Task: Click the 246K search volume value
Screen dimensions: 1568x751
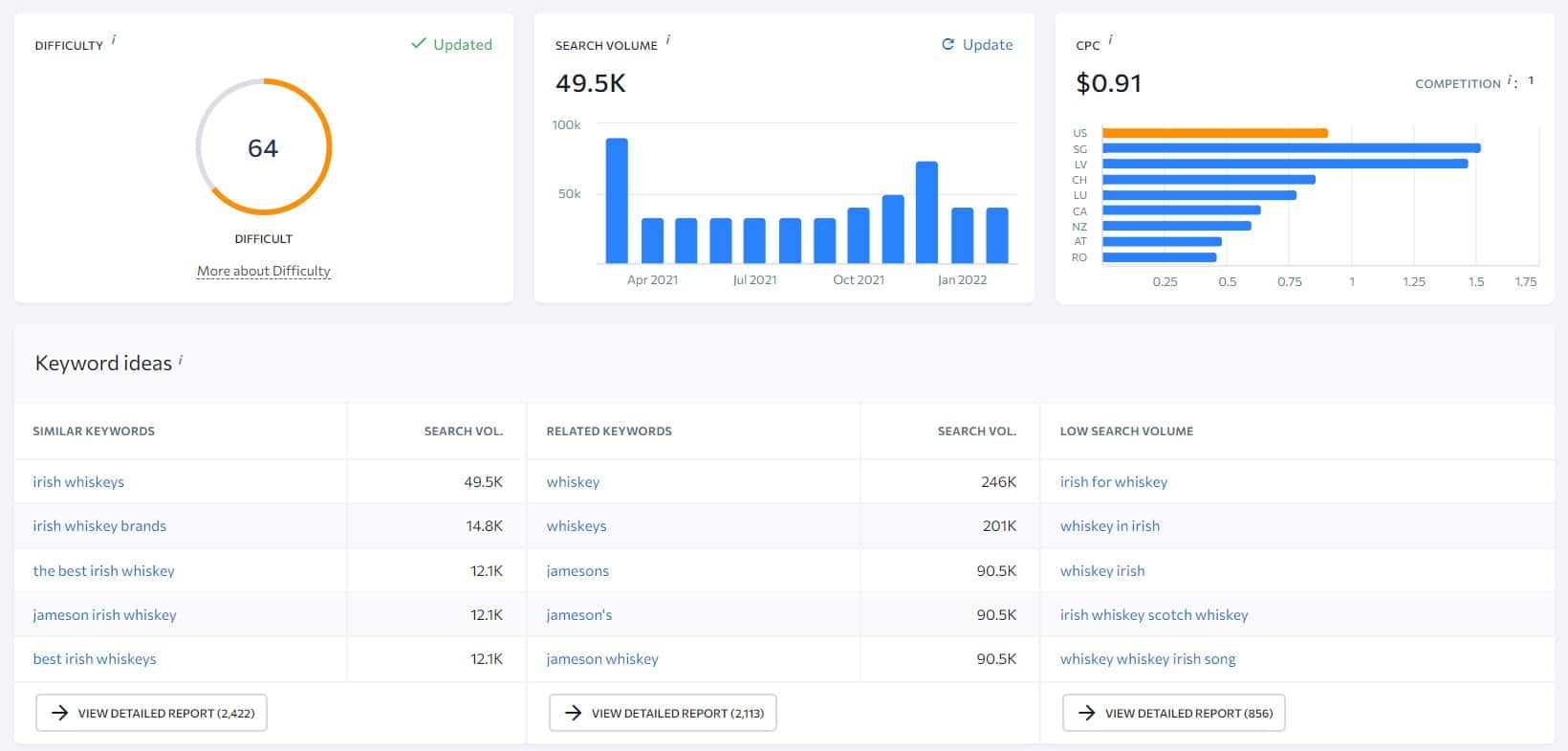Action: (x=998, y=481)
